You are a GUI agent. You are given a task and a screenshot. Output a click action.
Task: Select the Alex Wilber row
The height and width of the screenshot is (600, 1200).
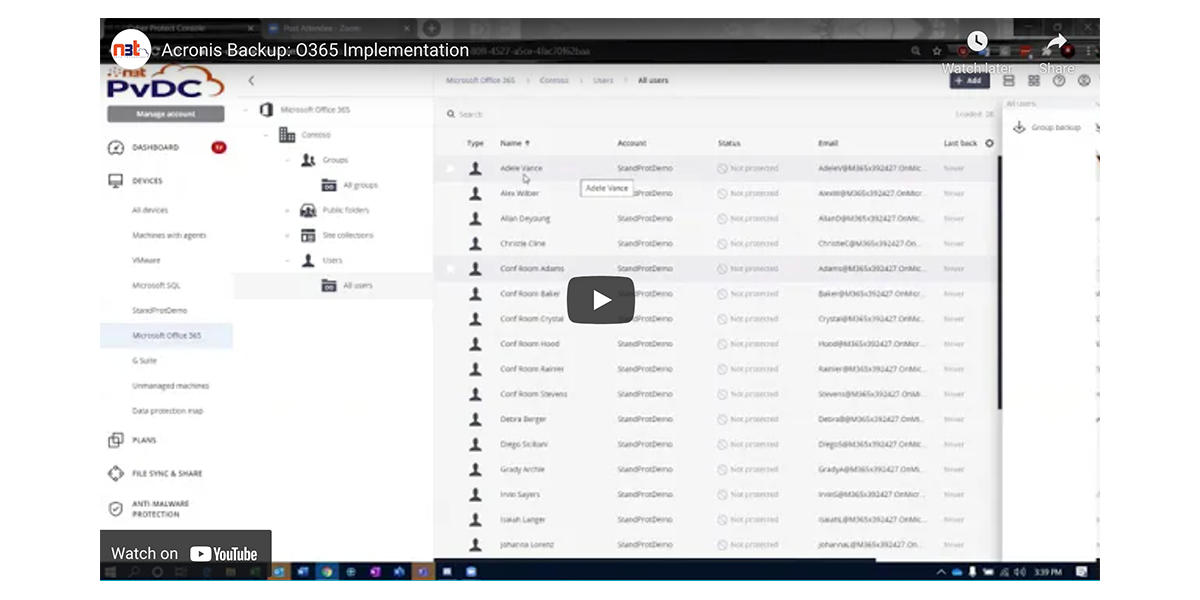(717, 193)
